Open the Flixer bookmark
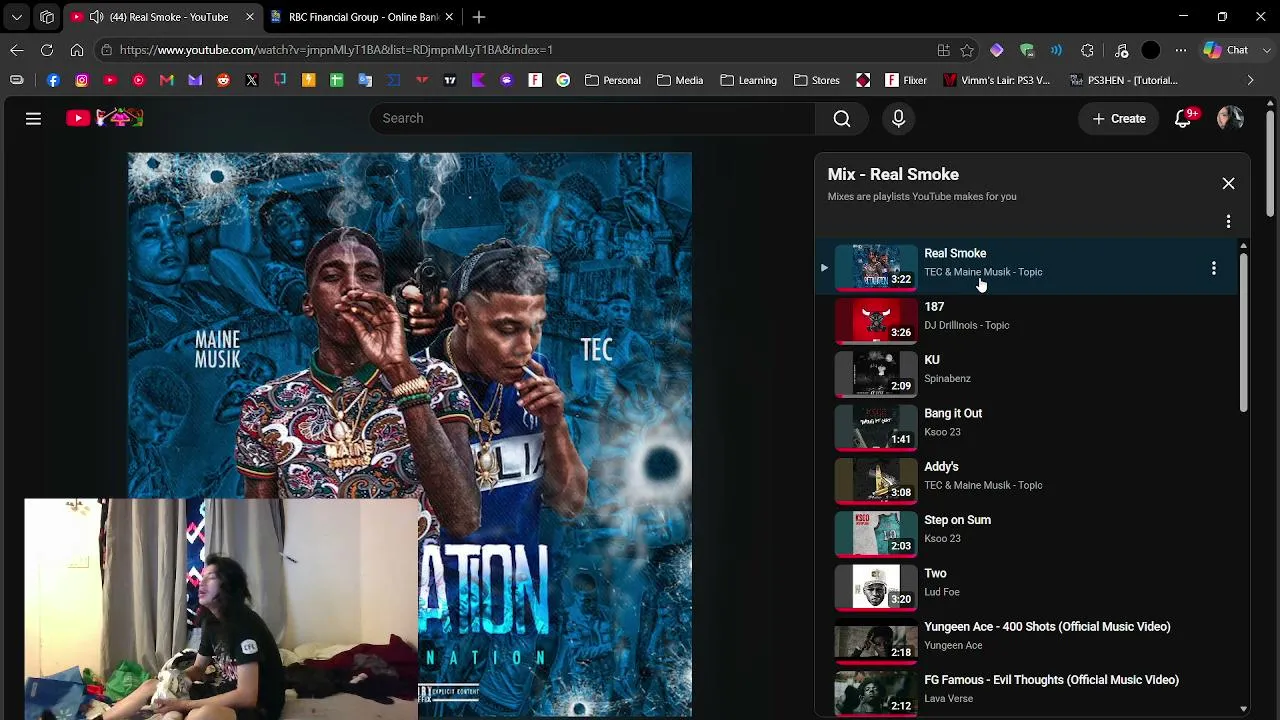Viewport: 1280px width, 720px height. (x=905, y=80)
